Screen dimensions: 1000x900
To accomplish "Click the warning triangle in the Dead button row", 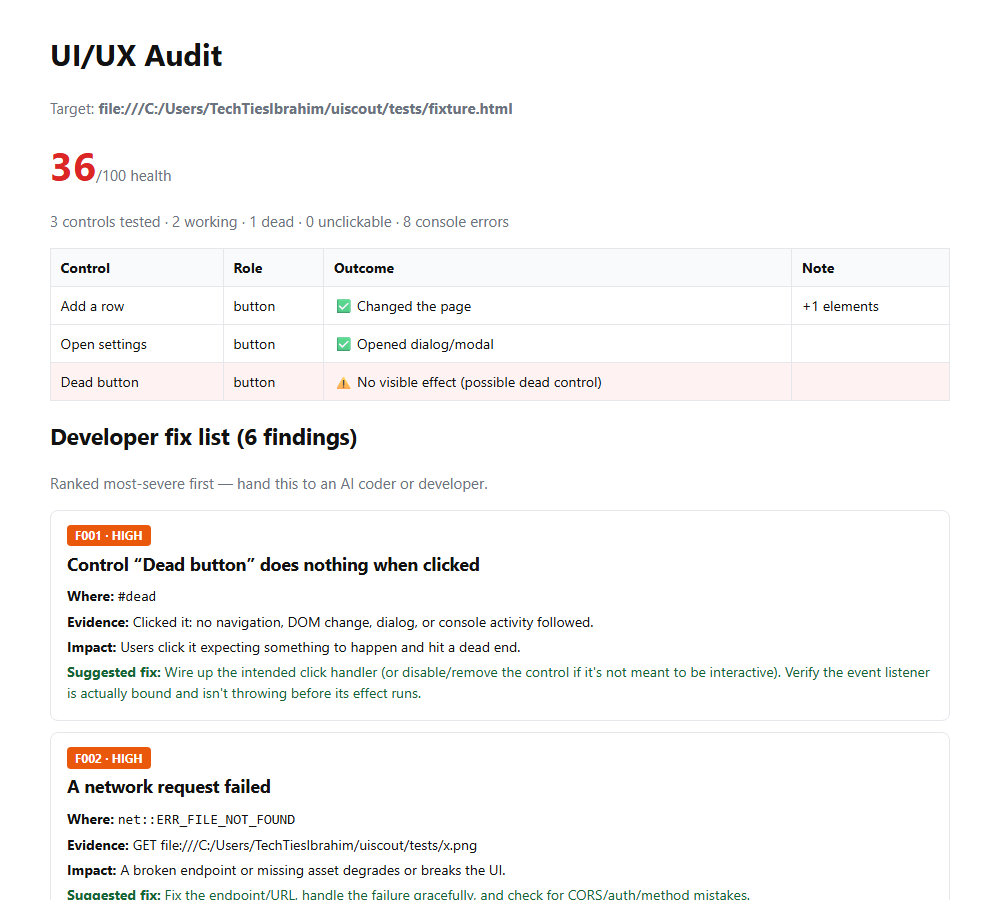I will click(344, 383).
